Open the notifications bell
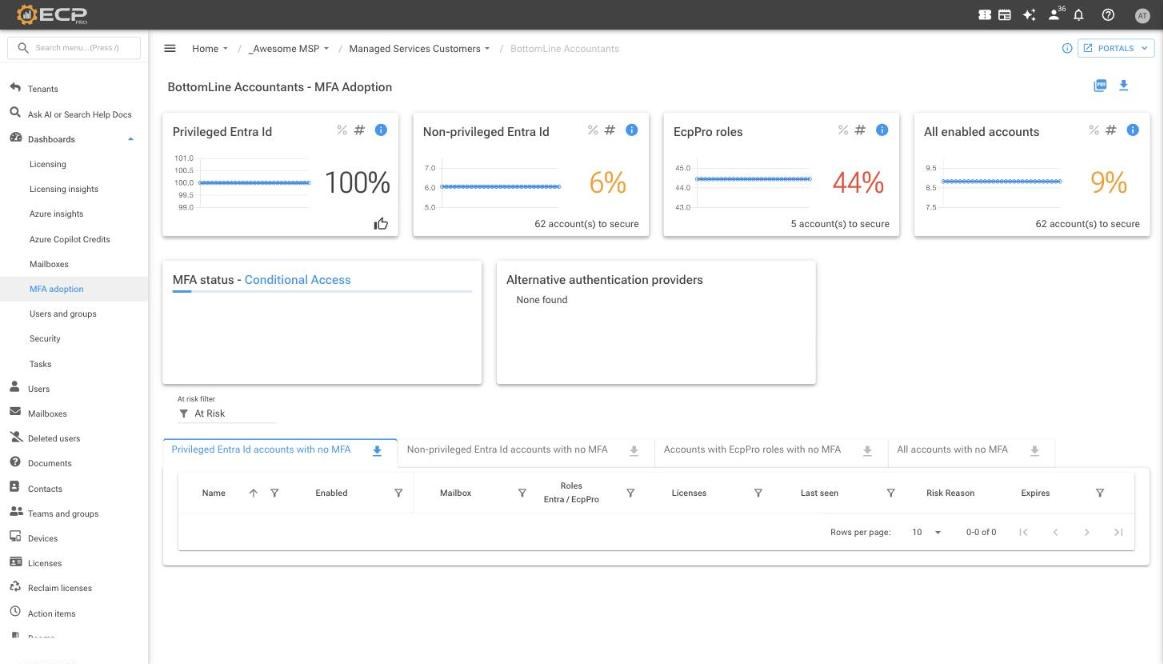This screenshot has height=664, width=1163. (x=1078, y=15)
